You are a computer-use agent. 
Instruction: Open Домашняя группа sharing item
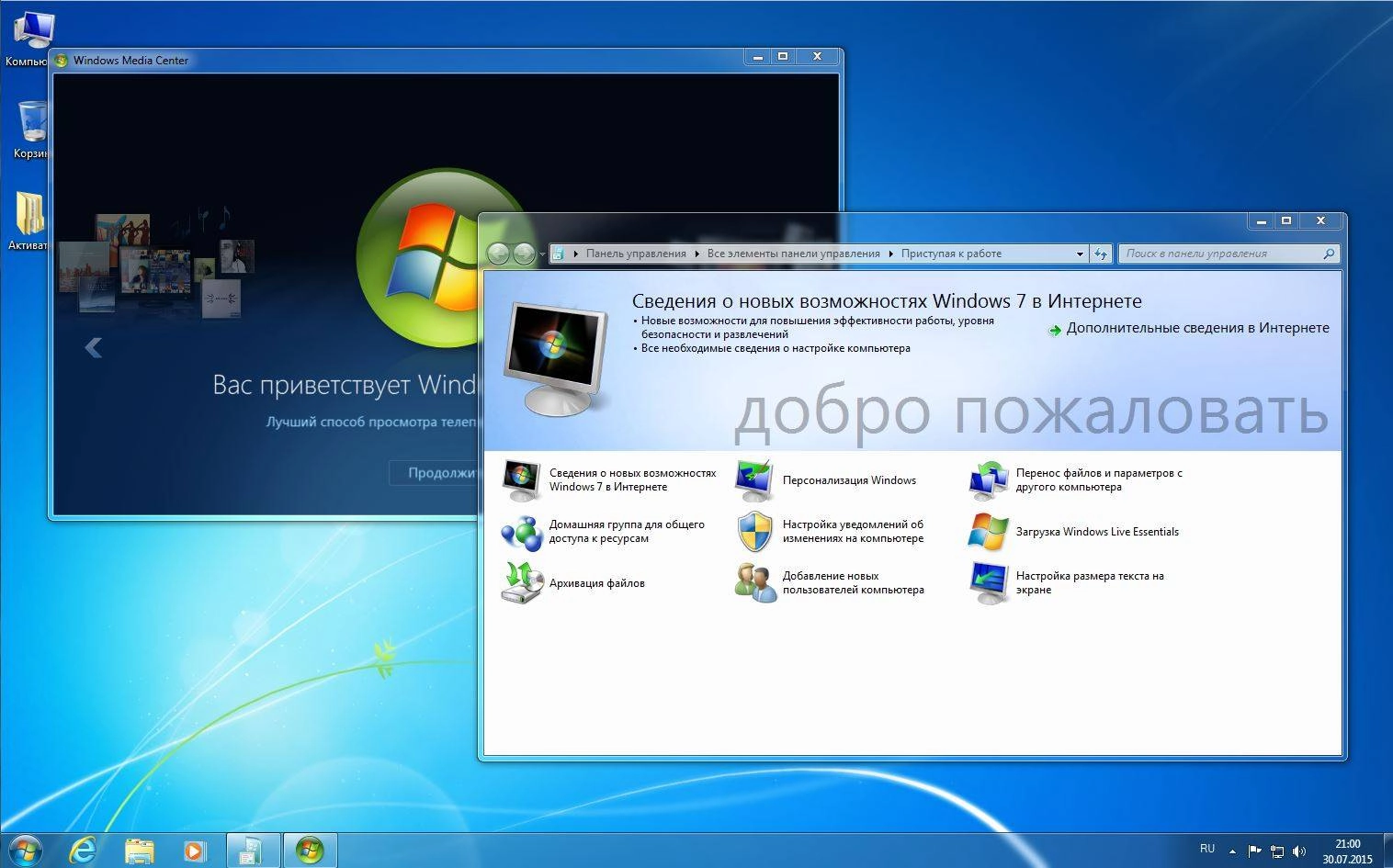coord(604,531)
